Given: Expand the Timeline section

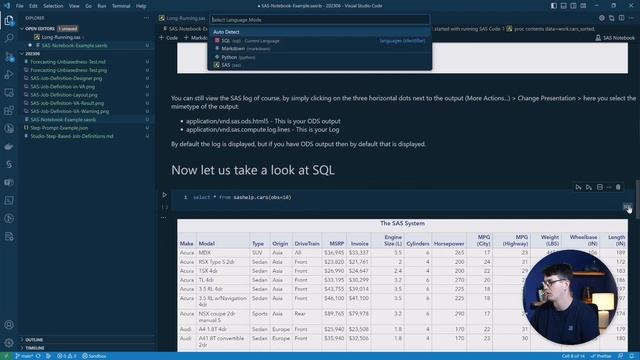Looking at the screenshot, I should coord(35,348).
